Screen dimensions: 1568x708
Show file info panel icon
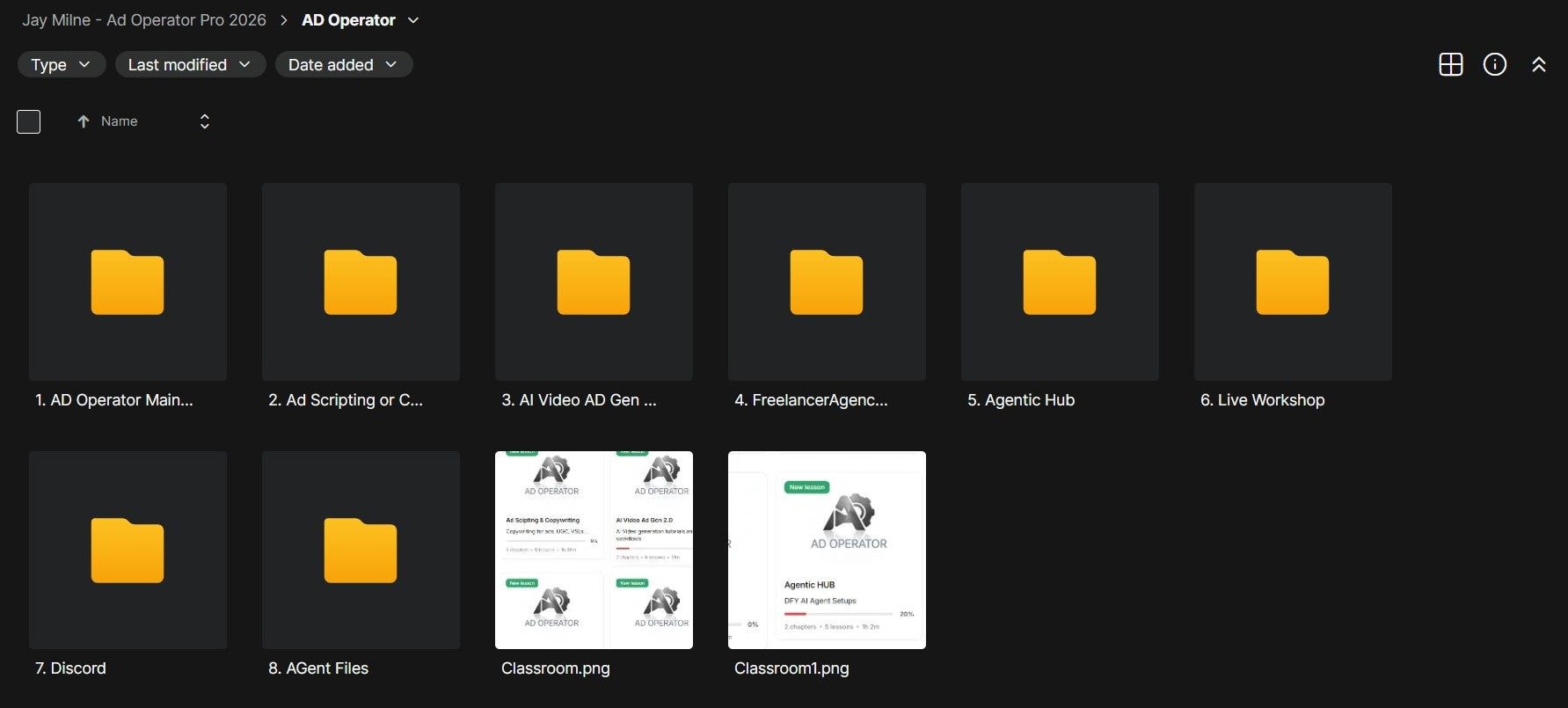[1495, 64]
